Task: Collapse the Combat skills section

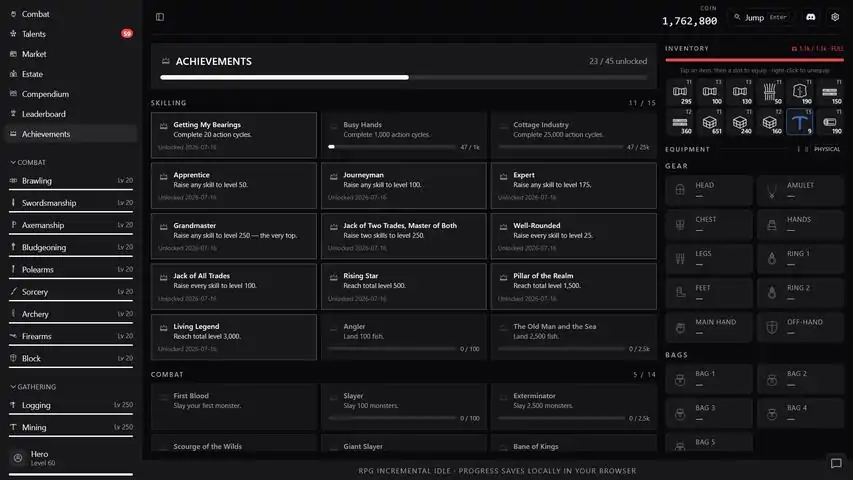Action: 28,162
